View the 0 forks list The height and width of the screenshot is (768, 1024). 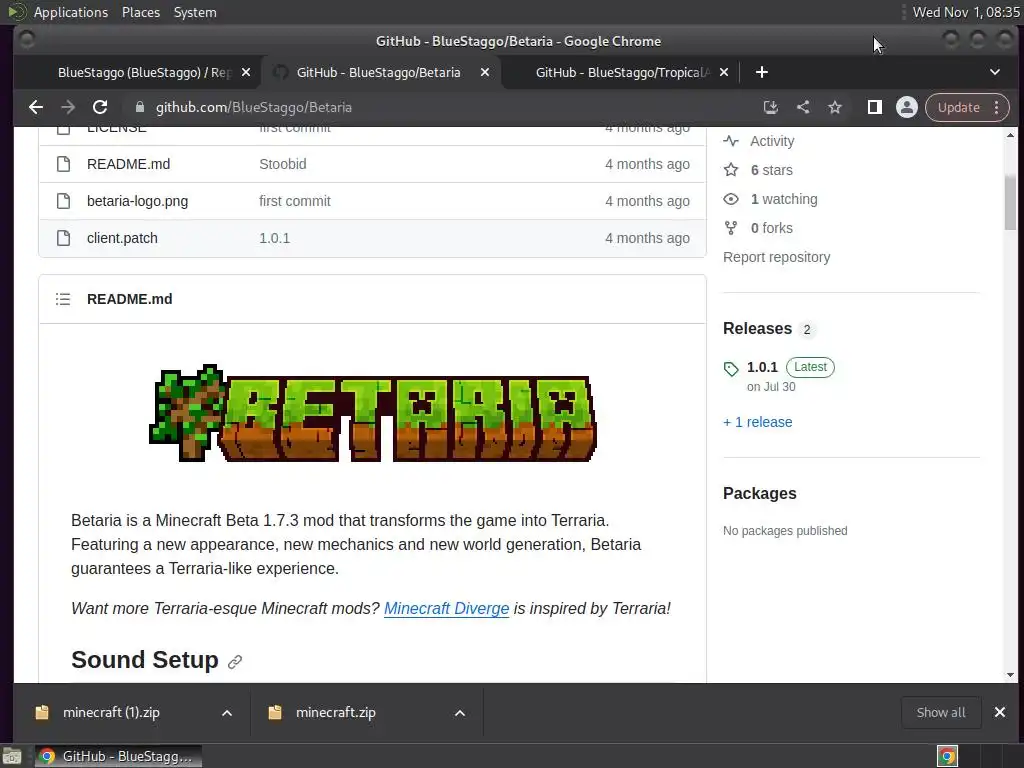[771, 228]
